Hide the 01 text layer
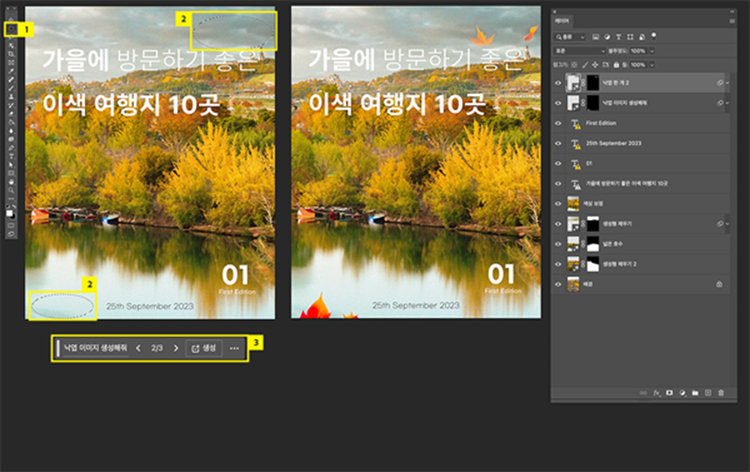The width and height of the screenshot is (750, 472). [558, 164]
